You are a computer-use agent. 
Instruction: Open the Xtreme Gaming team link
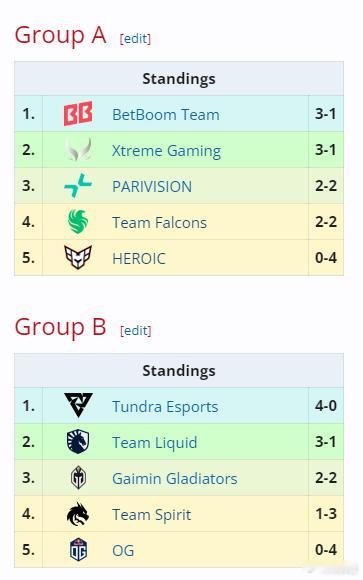click(166, 151)
